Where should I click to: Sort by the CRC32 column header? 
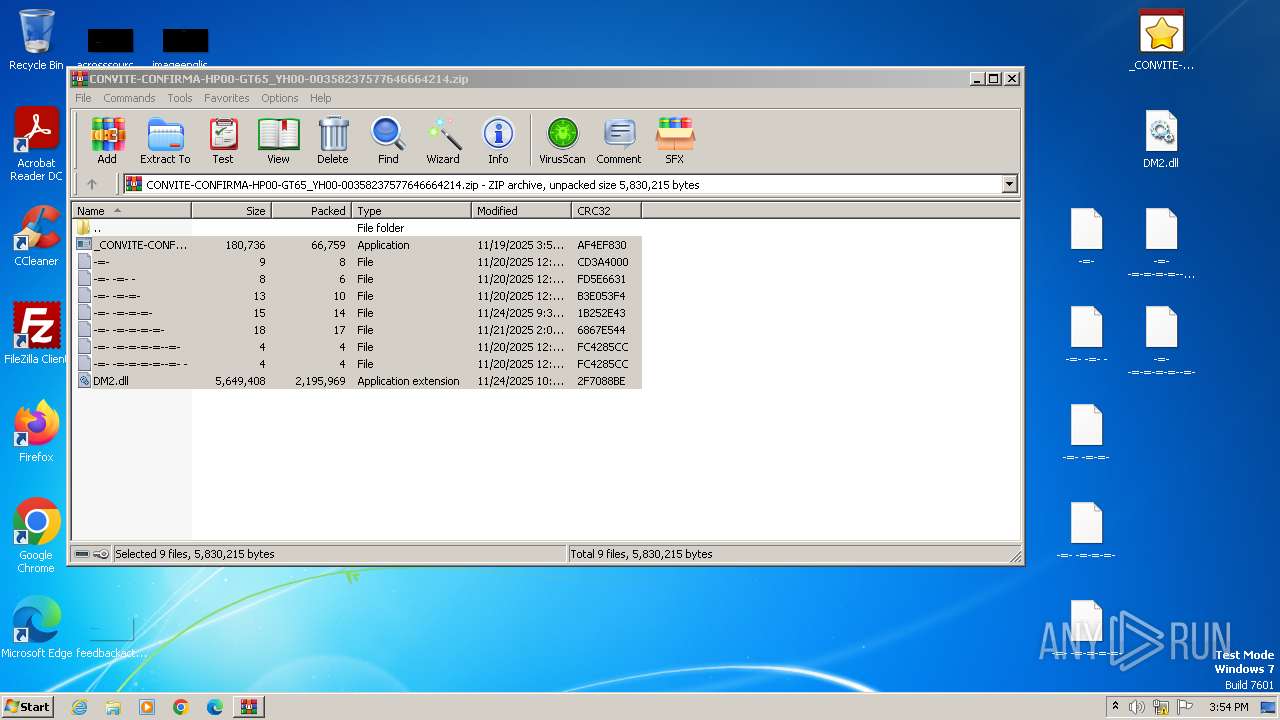(x=606, y=210)
